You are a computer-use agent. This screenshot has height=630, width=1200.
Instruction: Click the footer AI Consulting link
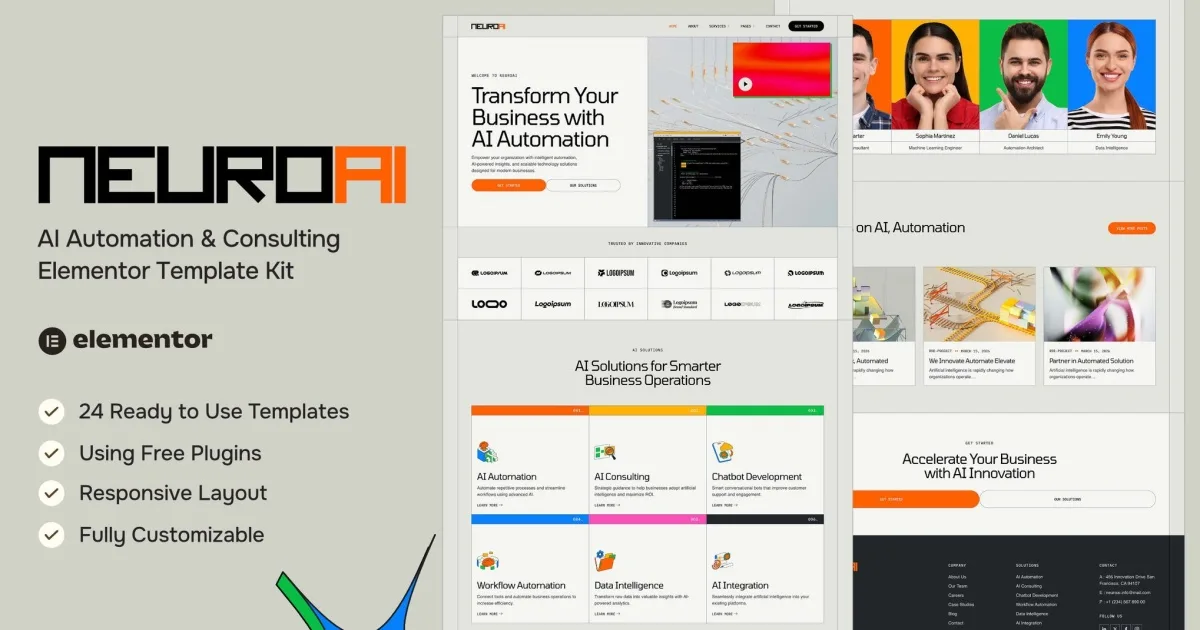coord(1029,586)
